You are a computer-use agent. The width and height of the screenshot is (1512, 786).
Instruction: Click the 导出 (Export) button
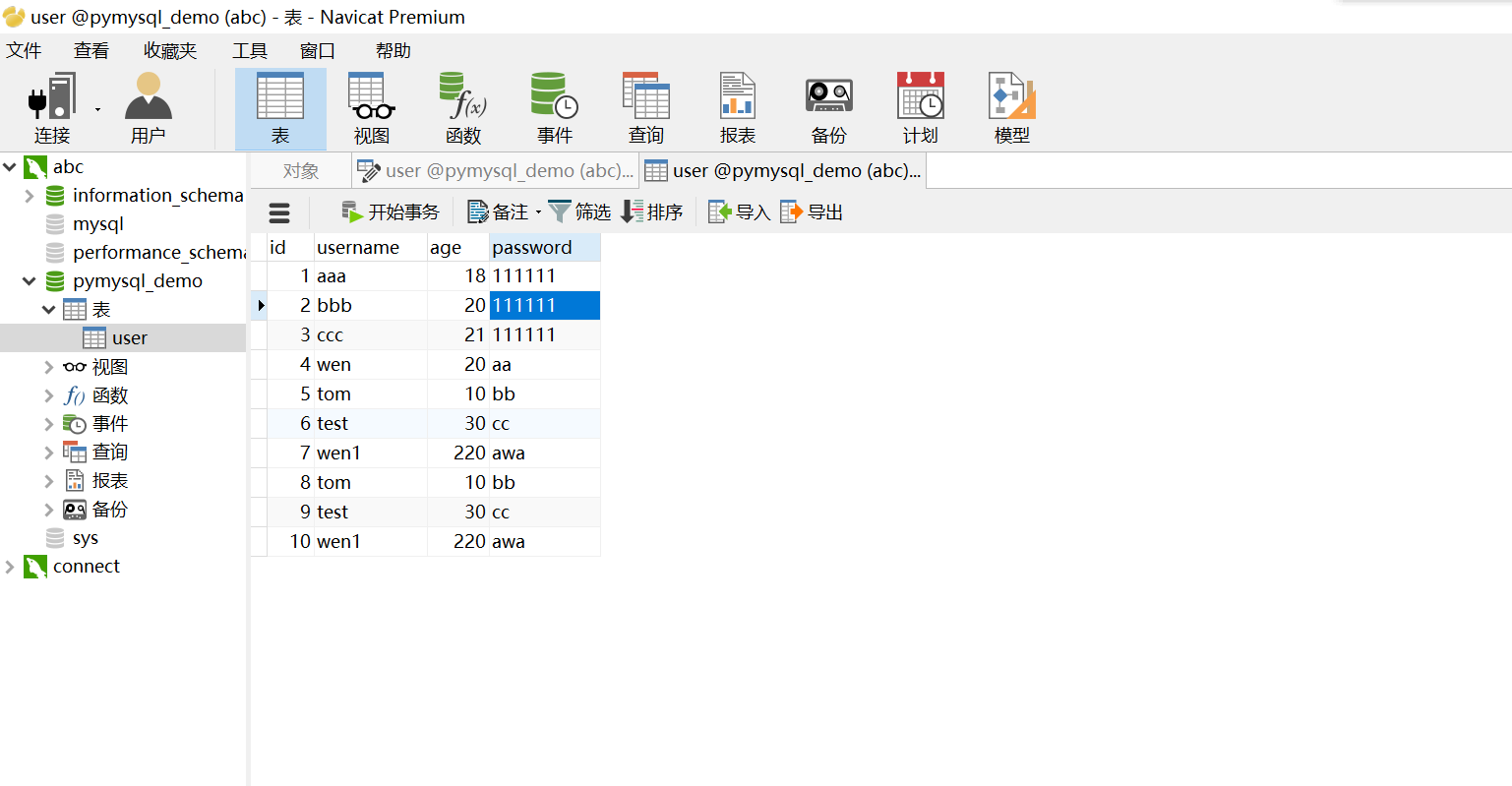click(x=811, y=211)
